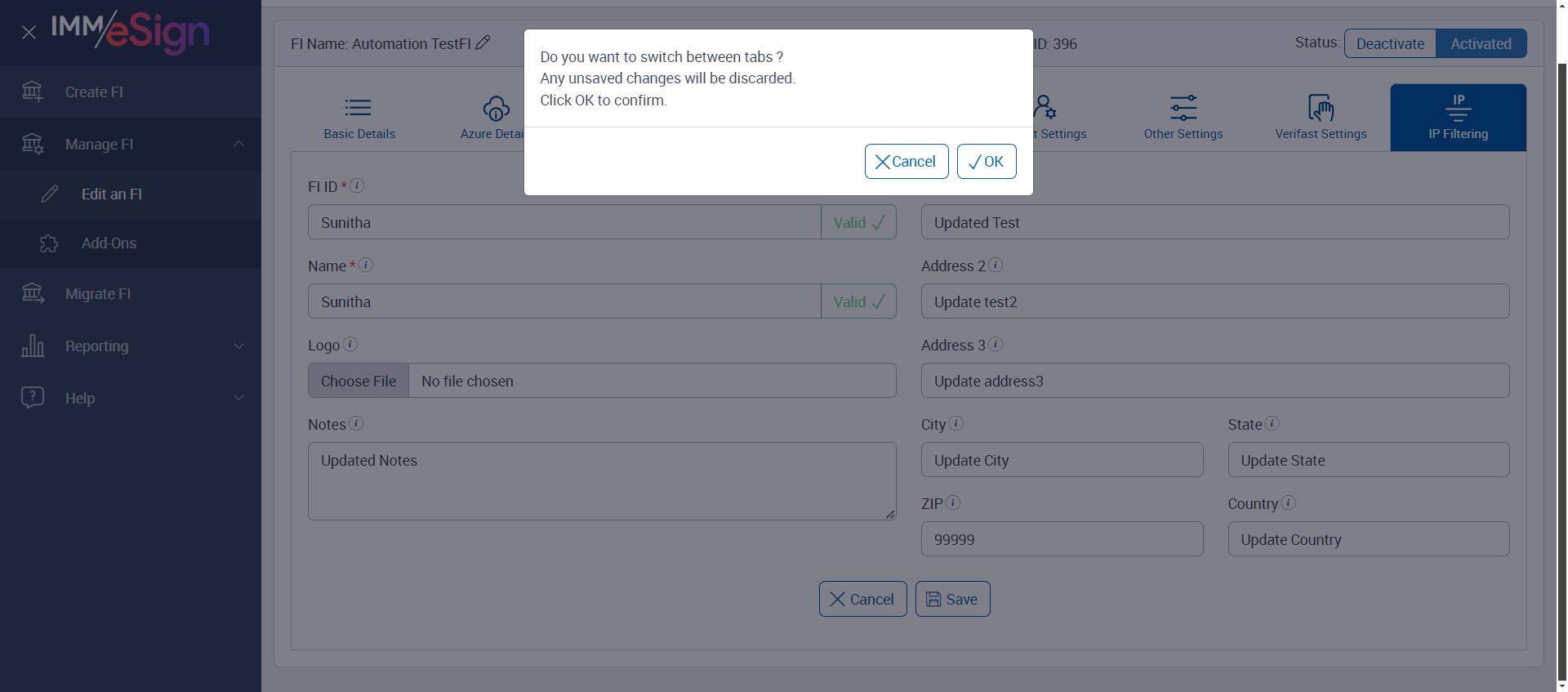
Task: Click the Country info icon
Action: pyautogui.click(x=1288, y=502)
